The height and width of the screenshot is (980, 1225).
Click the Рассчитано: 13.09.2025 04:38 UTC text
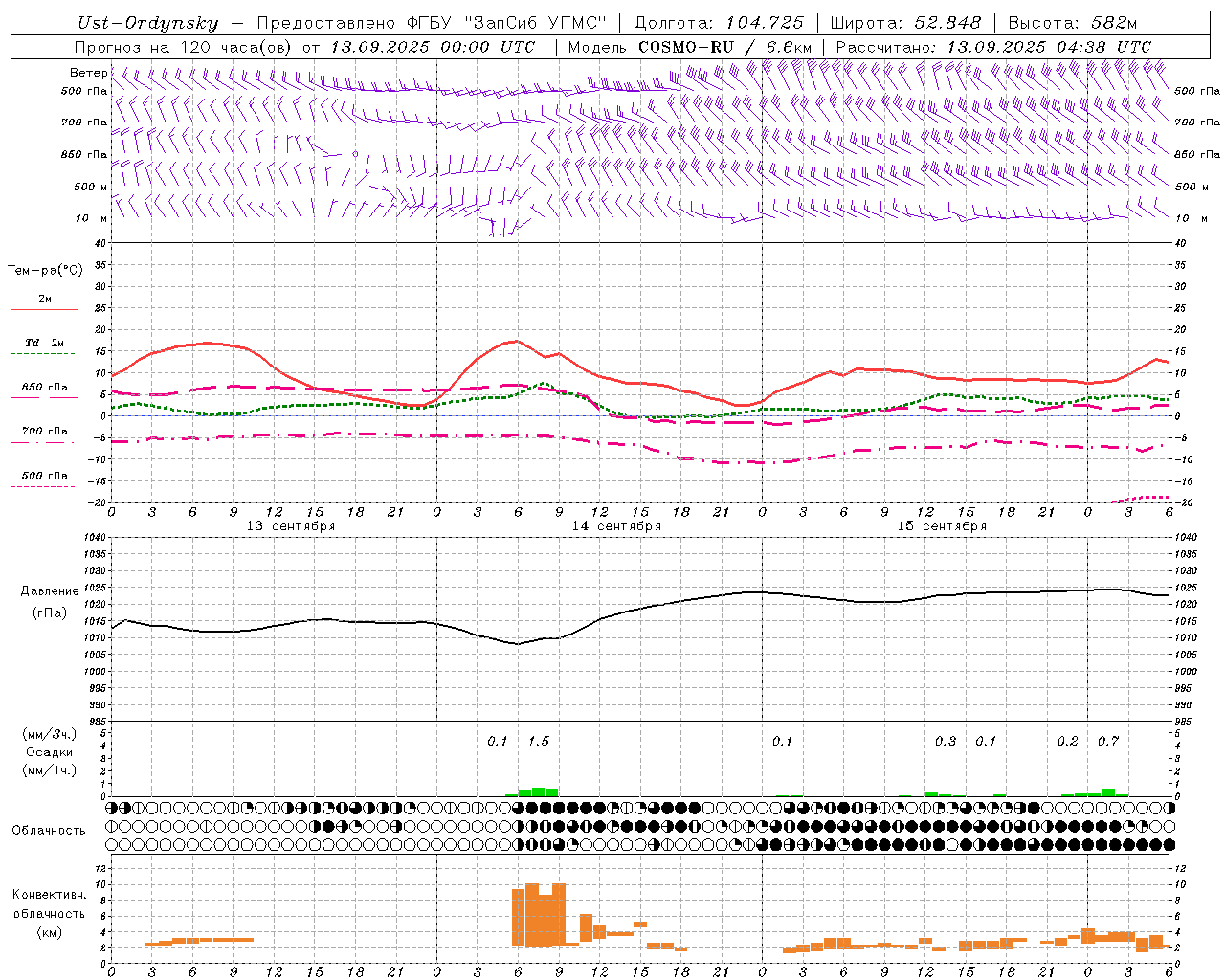[993, 47]
